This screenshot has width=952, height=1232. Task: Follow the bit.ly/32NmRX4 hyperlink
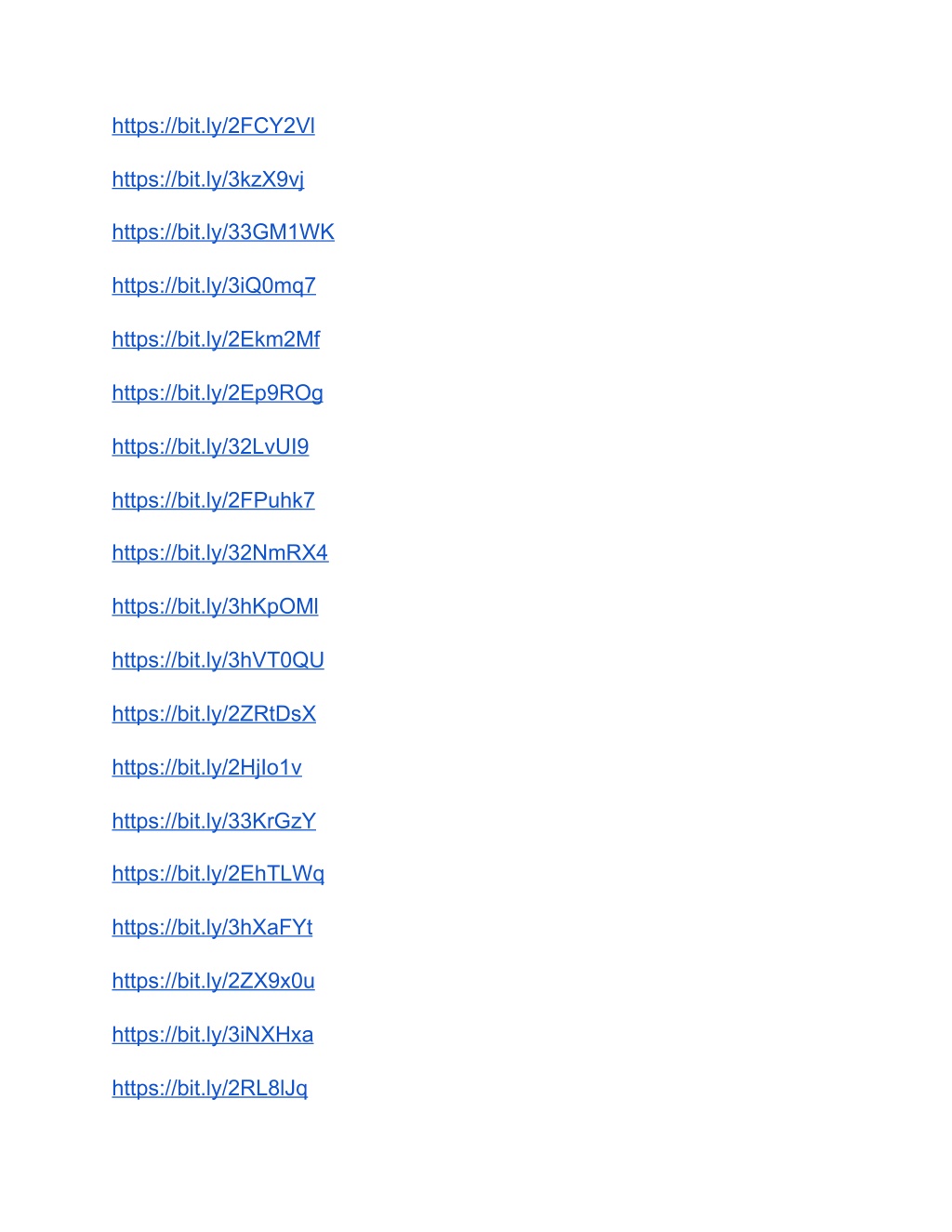(x=220, y=553)
